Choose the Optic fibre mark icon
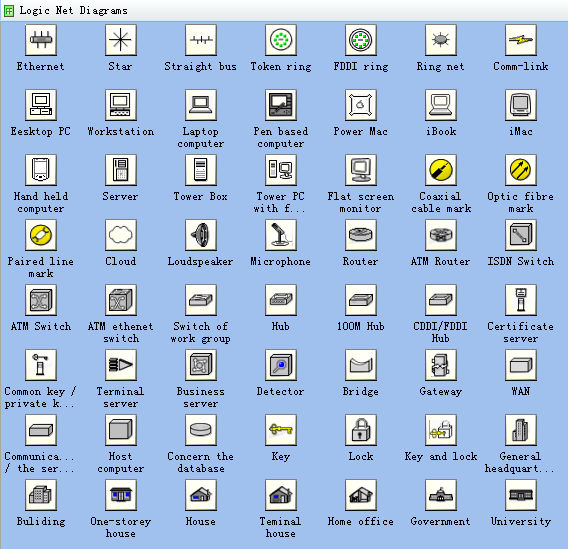Viewport: 568px width, 549px height. [x=521, y=170]
